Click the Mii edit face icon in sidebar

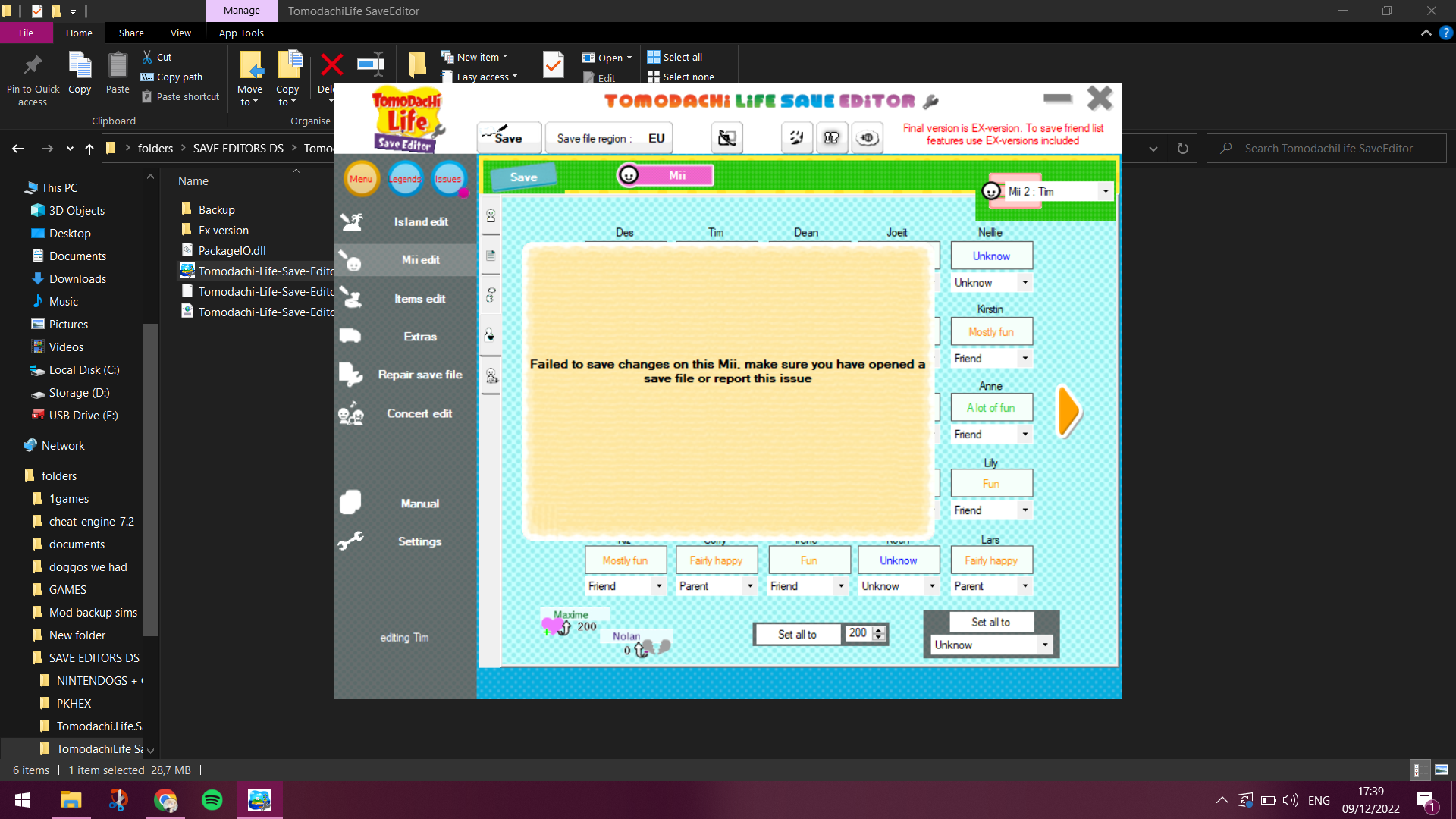pyautogui.click(x=350, y=260)
